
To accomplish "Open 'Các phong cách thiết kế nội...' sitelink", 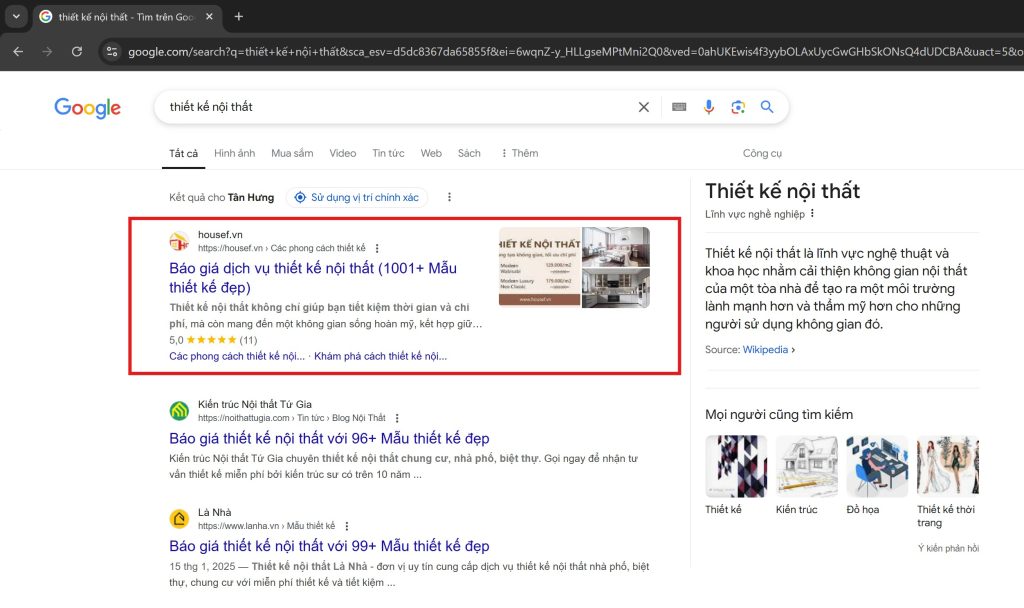I will pyautogui.click(x=237, y=357).
